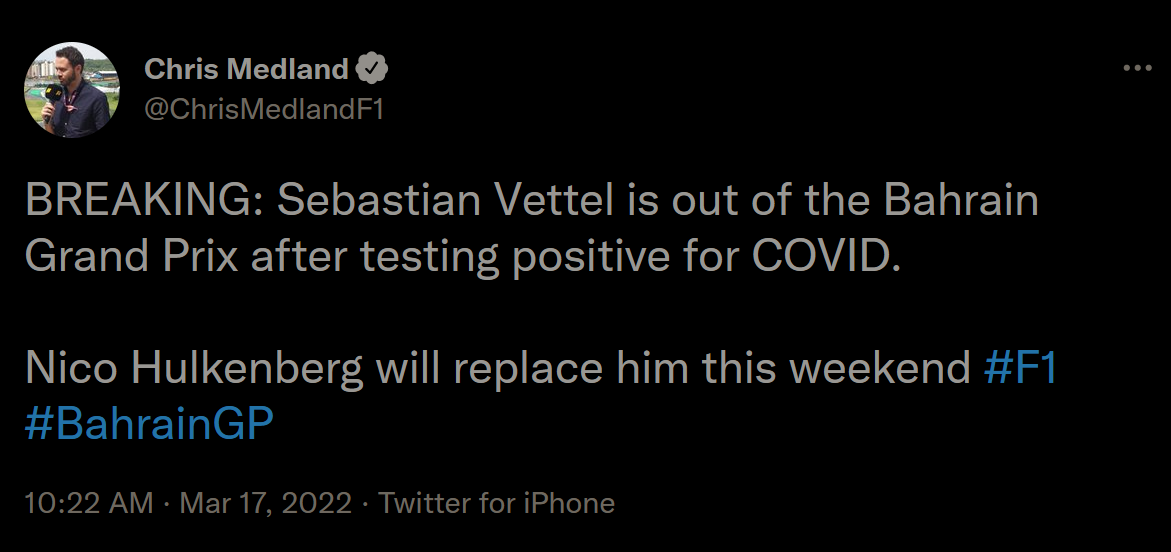Click the blue verified badge beside Chris Medland
Screen dimensions: 1171x552
pos(371,69)
